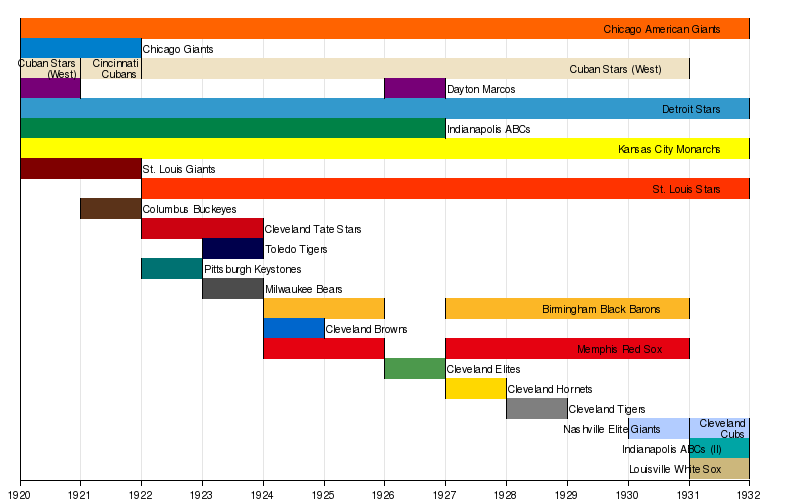Click the Chicago American Giants label
Image resolution: width=800 pixels, height=500 pixels.
(x=661, y=29)
